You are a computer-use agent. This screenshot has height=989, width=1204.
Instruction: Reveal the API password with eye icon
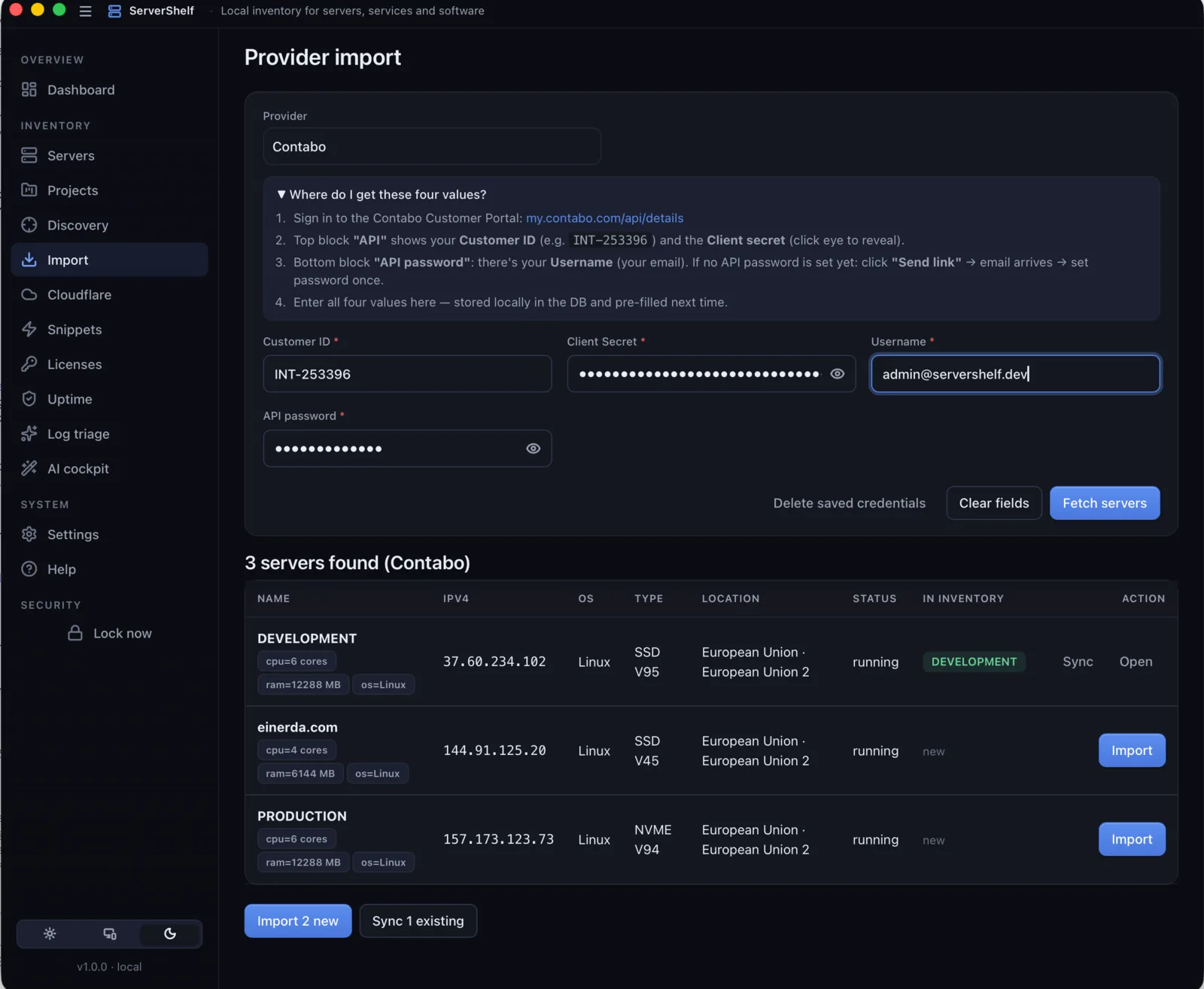click(534, 449)
